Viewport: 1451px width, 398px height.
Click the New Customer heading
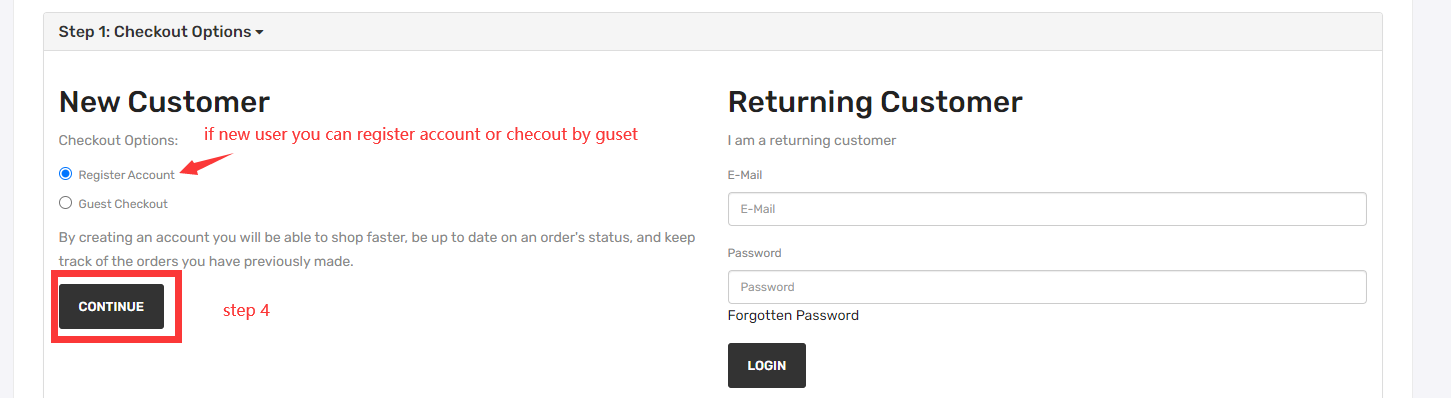[x=164, y=102]
